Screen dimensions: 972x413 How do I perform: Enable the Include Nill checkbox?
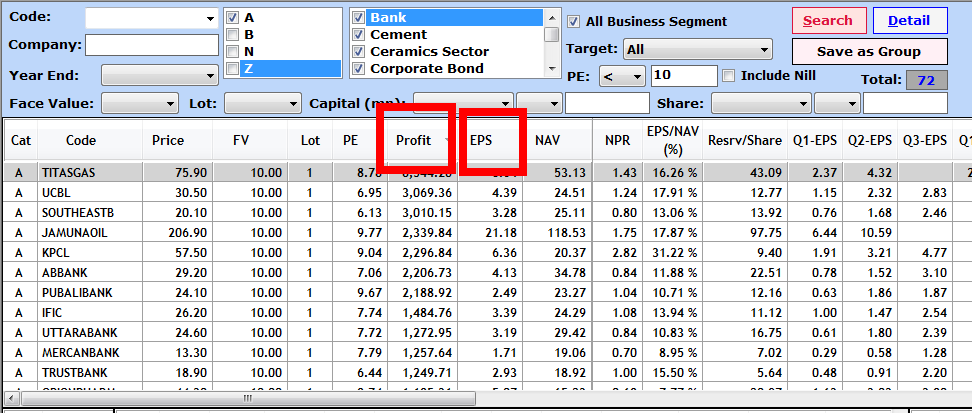pos(729,76)
